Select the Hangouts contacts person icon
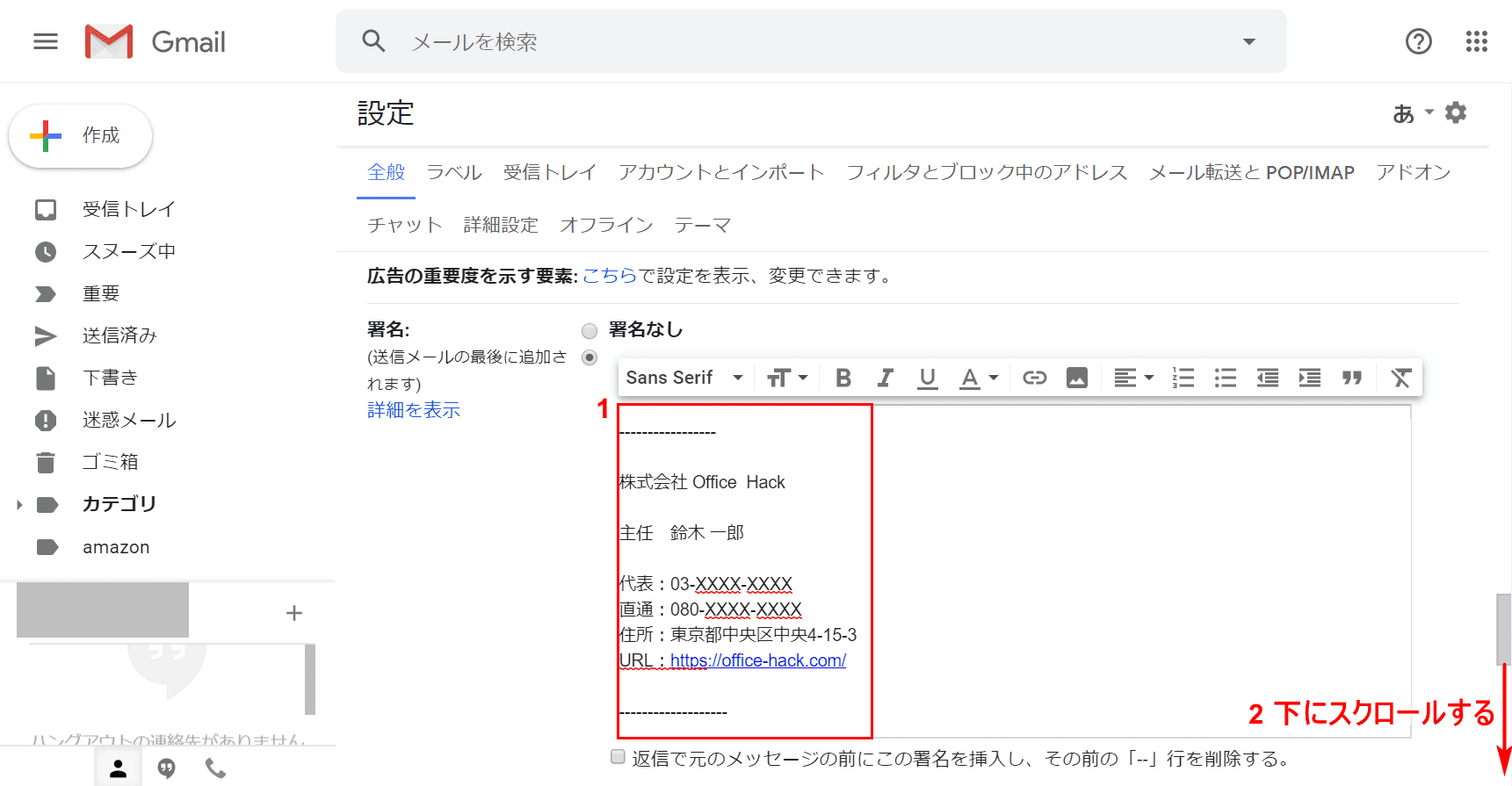 (x=118, y=769)
